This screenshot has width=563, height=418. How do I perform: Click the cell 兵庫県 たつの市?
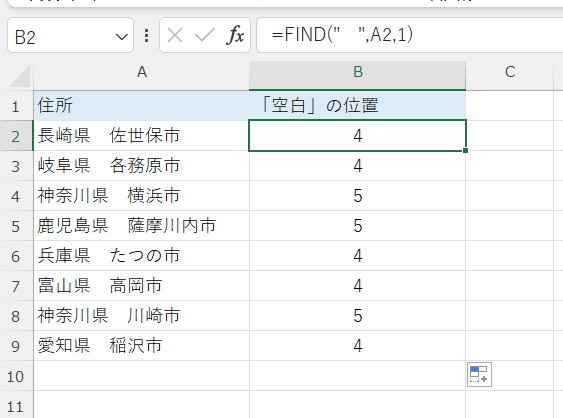pyautogui.click(x=141, y=256)
